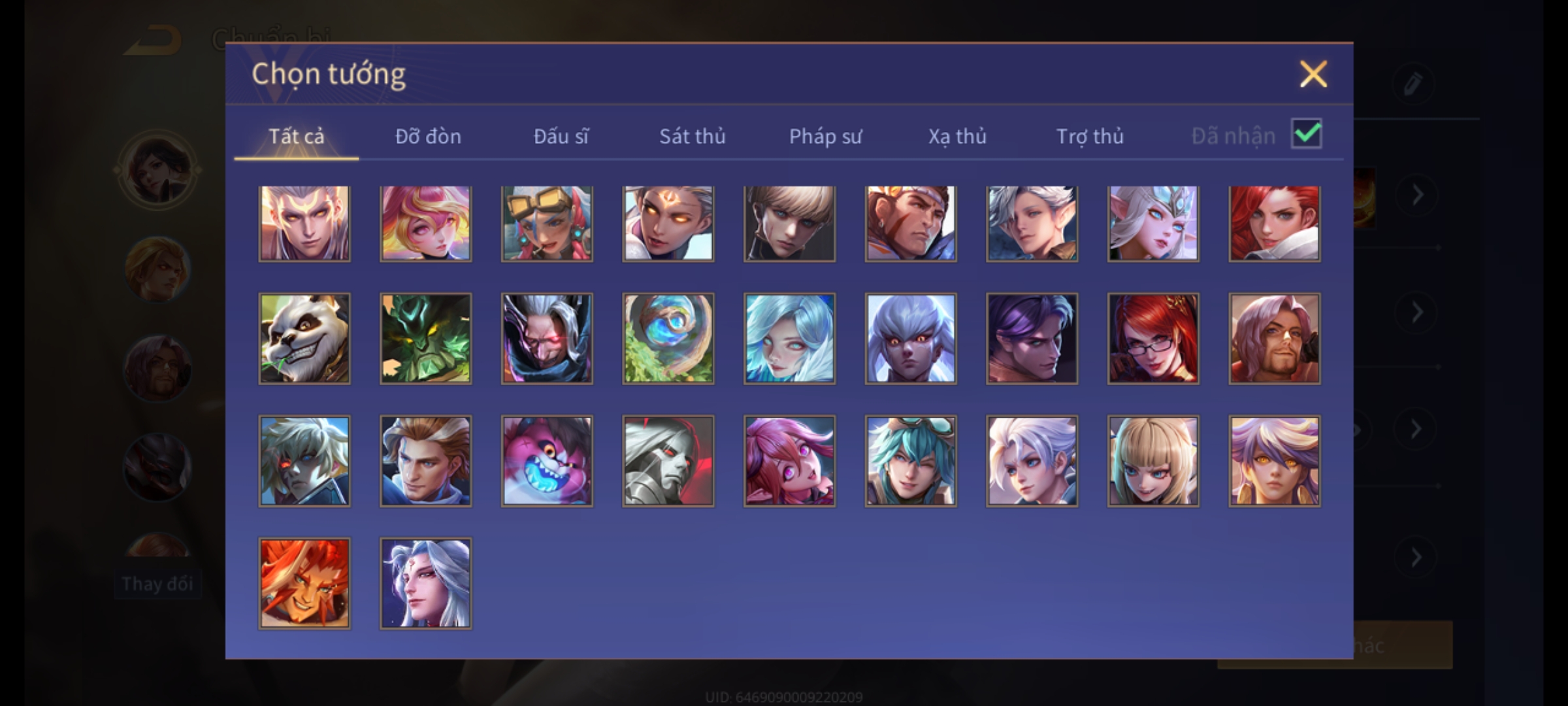Choose the green forest monster hero
The width and height of the screenshot is (1568, 706).
coord(426,339)
